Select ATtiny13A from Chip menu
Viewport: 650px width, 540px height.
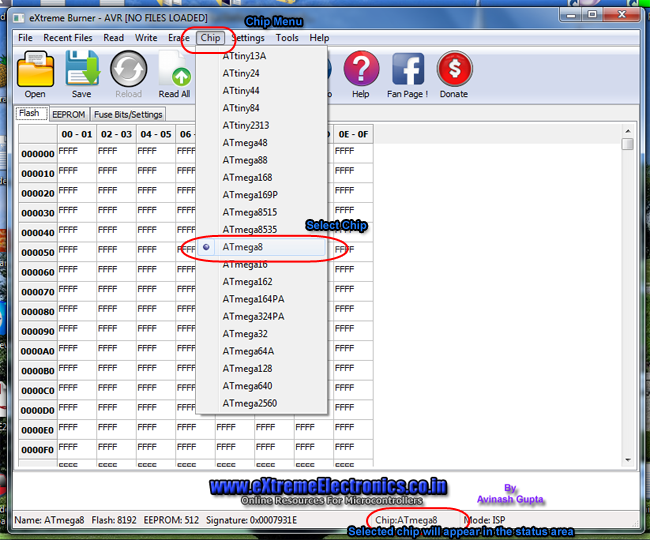261,56
